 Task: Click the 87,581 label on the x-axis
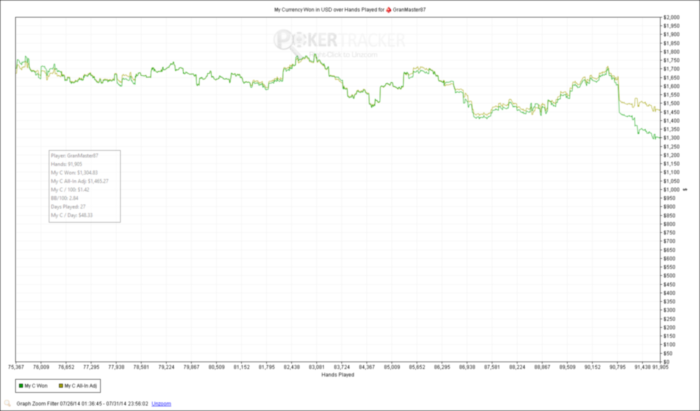tap(492, 367)
